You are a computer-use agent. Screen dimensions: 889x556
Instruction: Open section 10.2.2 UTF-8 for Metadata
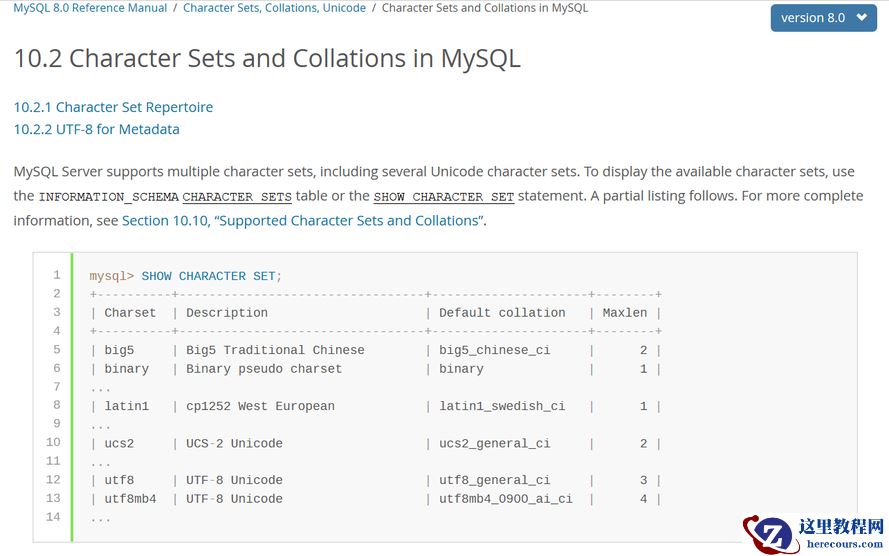(96, 129)
